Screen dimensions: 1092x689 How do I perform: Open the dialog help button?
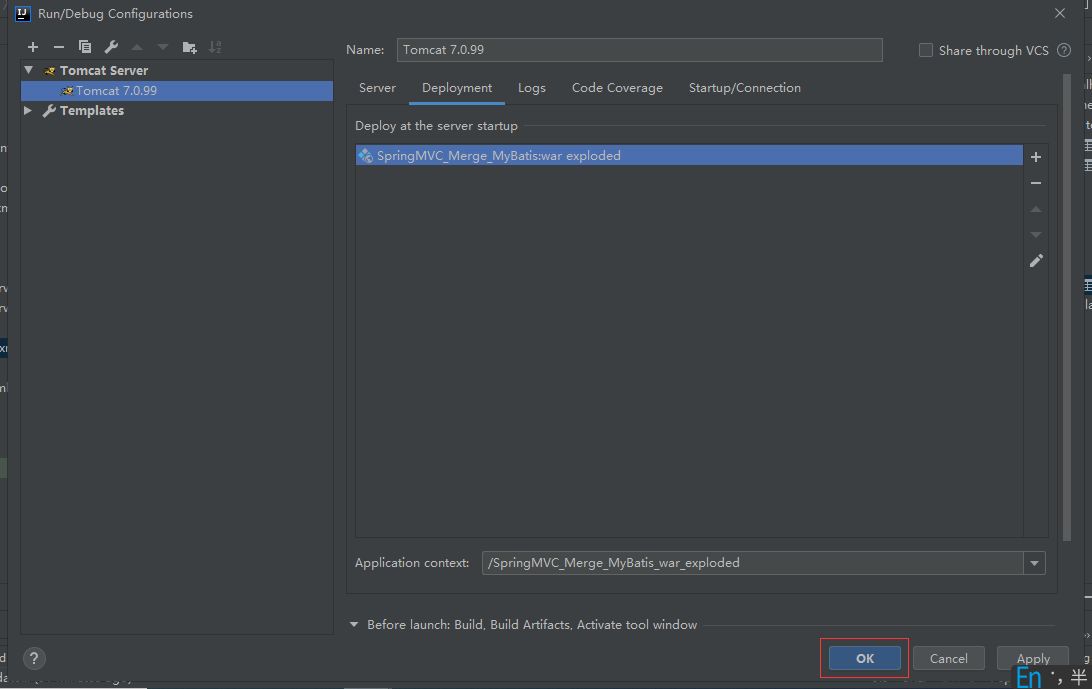[x=34, y=658]
